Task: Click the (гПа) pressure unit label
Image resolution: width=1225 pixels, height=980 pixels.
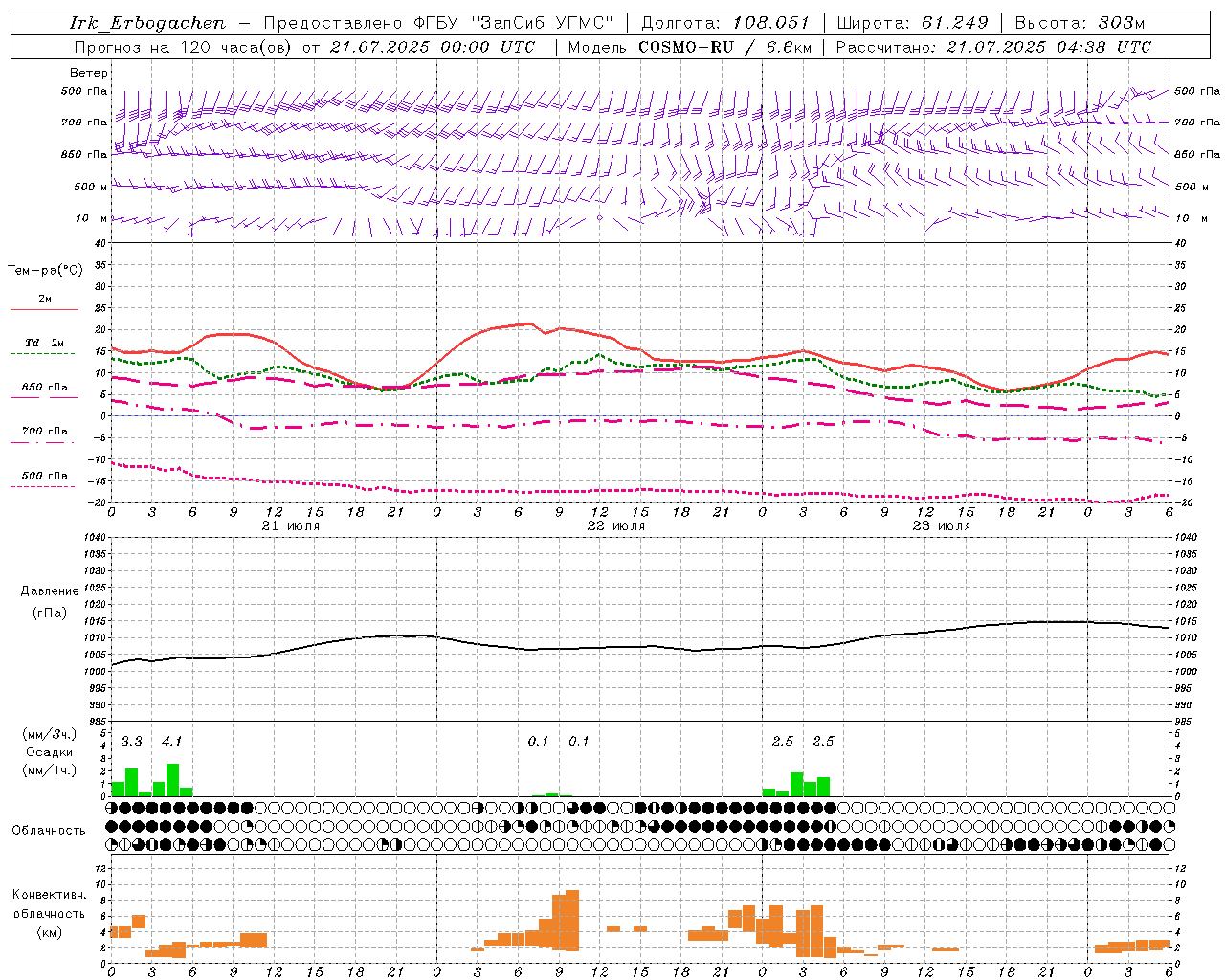Action: [x=50, y=613]
